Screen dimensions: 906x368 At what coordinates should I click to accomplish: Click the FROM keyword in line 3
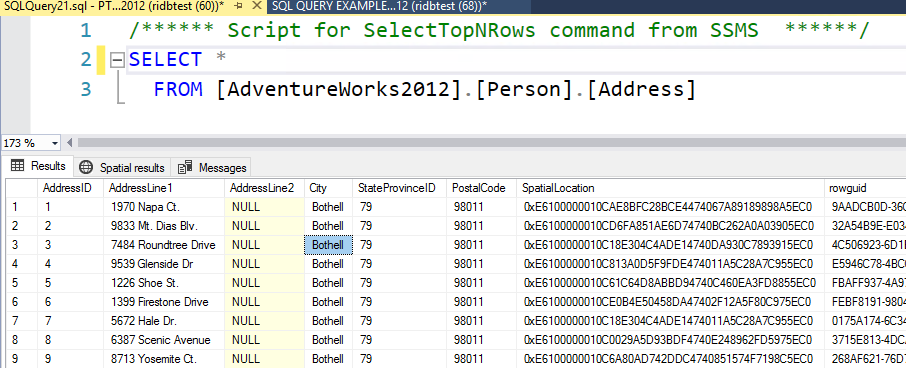coord(178,90)
